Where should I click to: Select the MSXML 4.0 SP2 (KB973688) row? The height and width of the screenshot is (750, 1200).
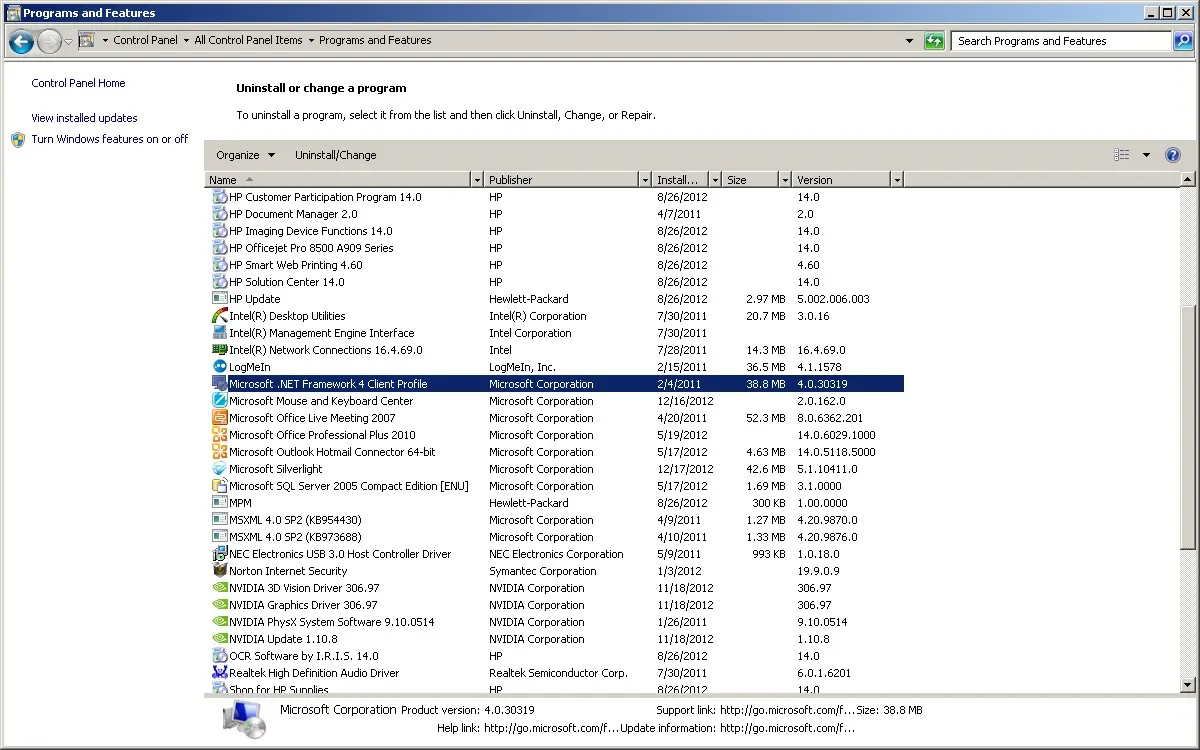tap(556, 537)
